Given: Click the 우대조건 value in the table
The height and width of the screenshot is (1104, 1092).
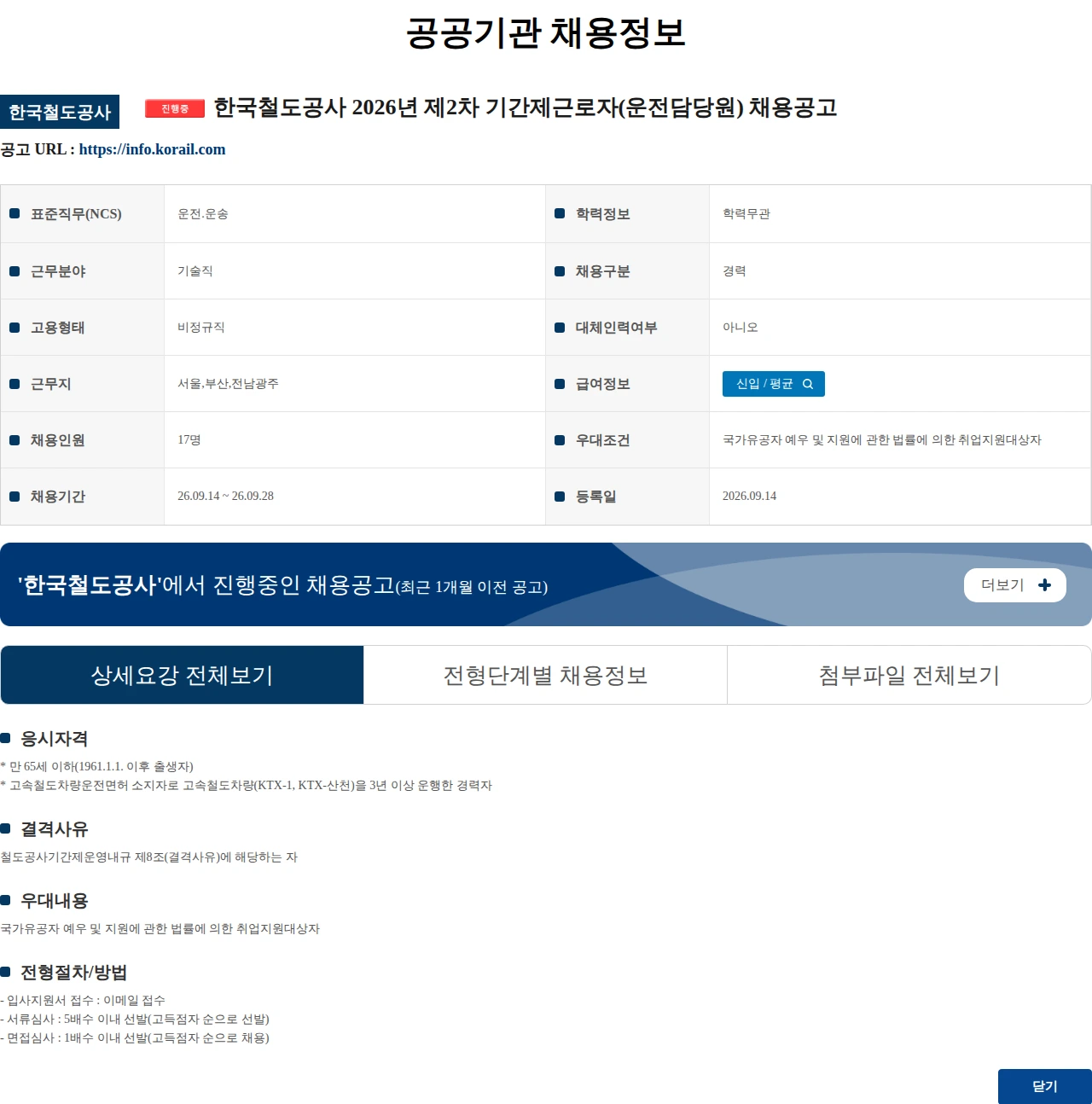Looking at the screenshot, I should (882, 440).
